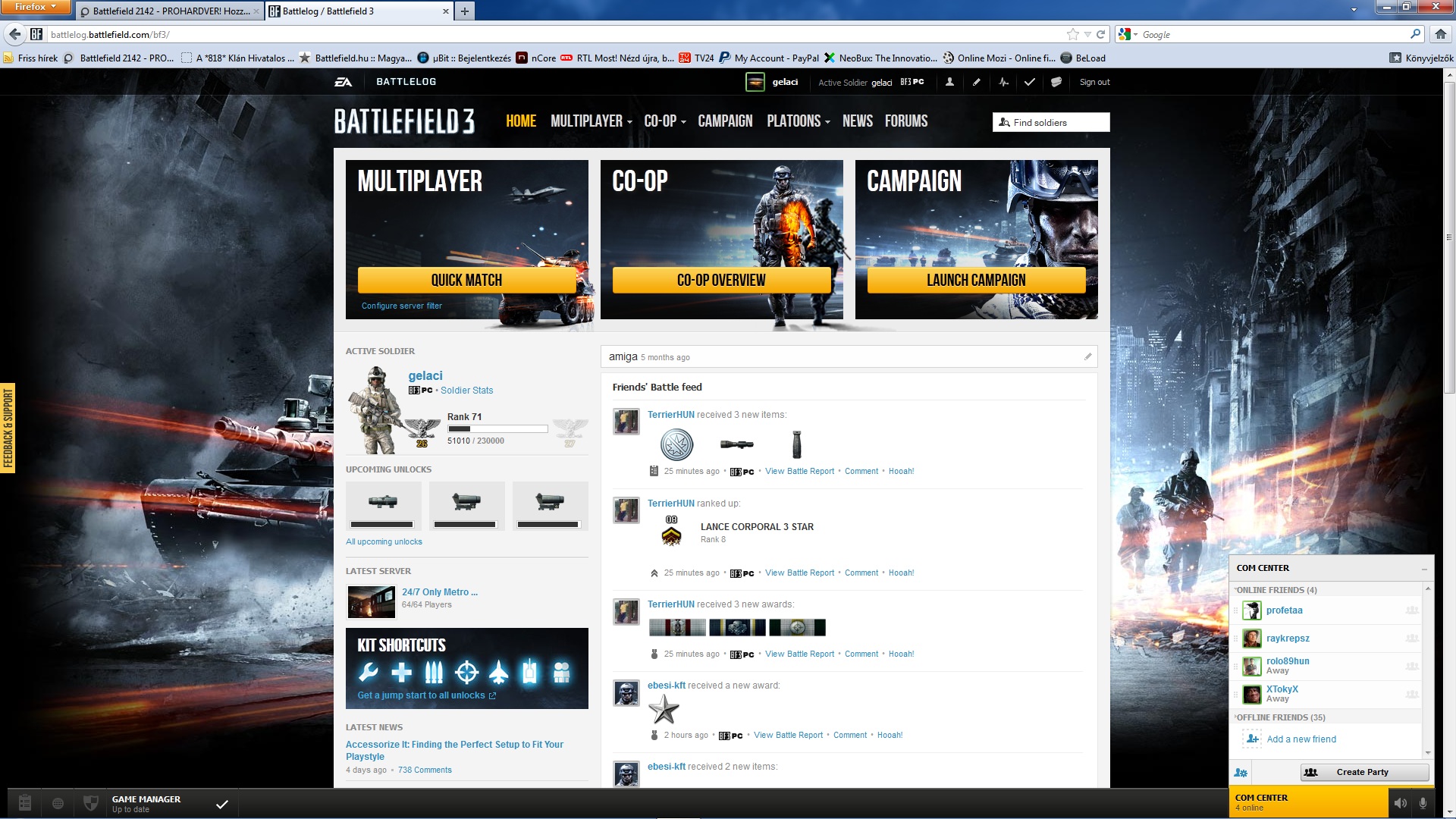Viewport: 1456px width, 819px height.
Task: Mute Com Center speaker sound
Action: [x=1400, y=803]
